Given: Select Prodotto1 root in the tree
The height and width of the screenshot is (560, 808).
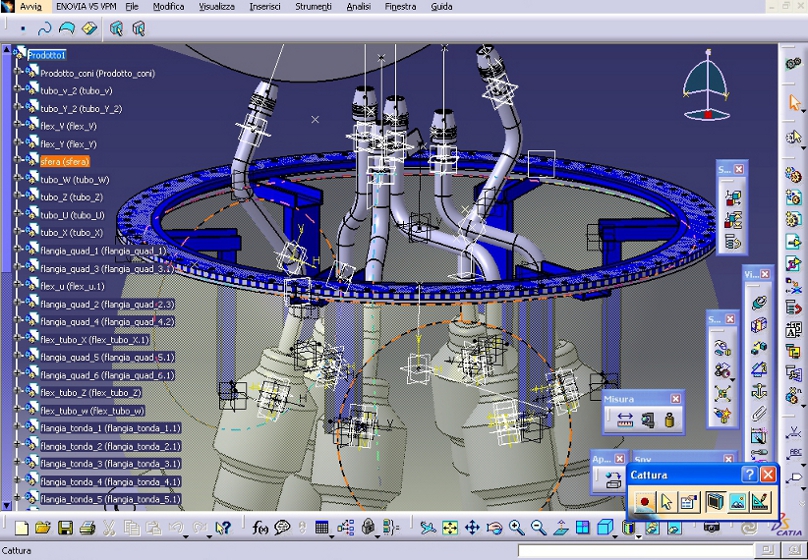Looking at the screenshot, I should 47,55.
